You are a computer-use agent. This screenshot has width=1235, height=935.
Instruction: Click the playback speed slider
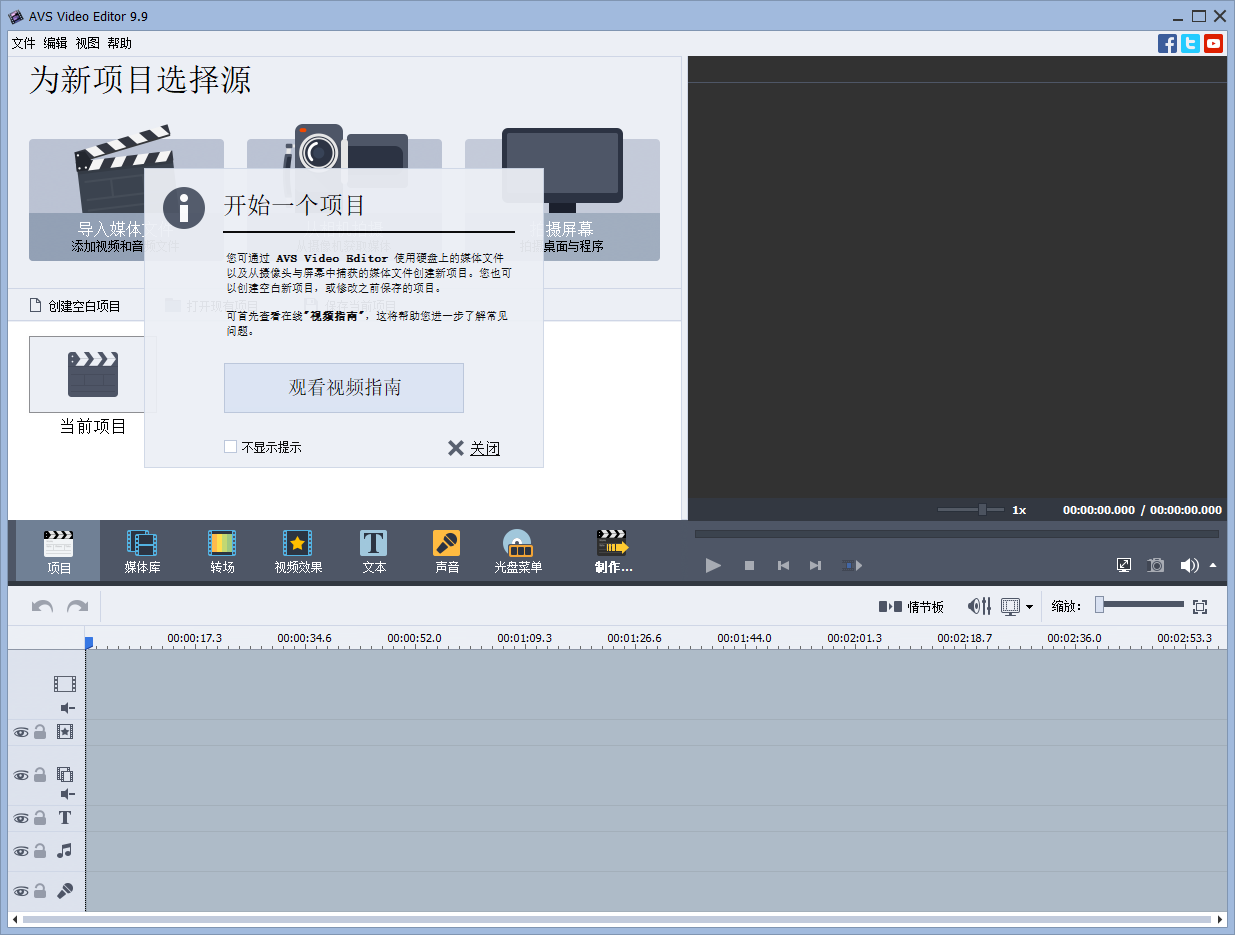tap(971, 510)
